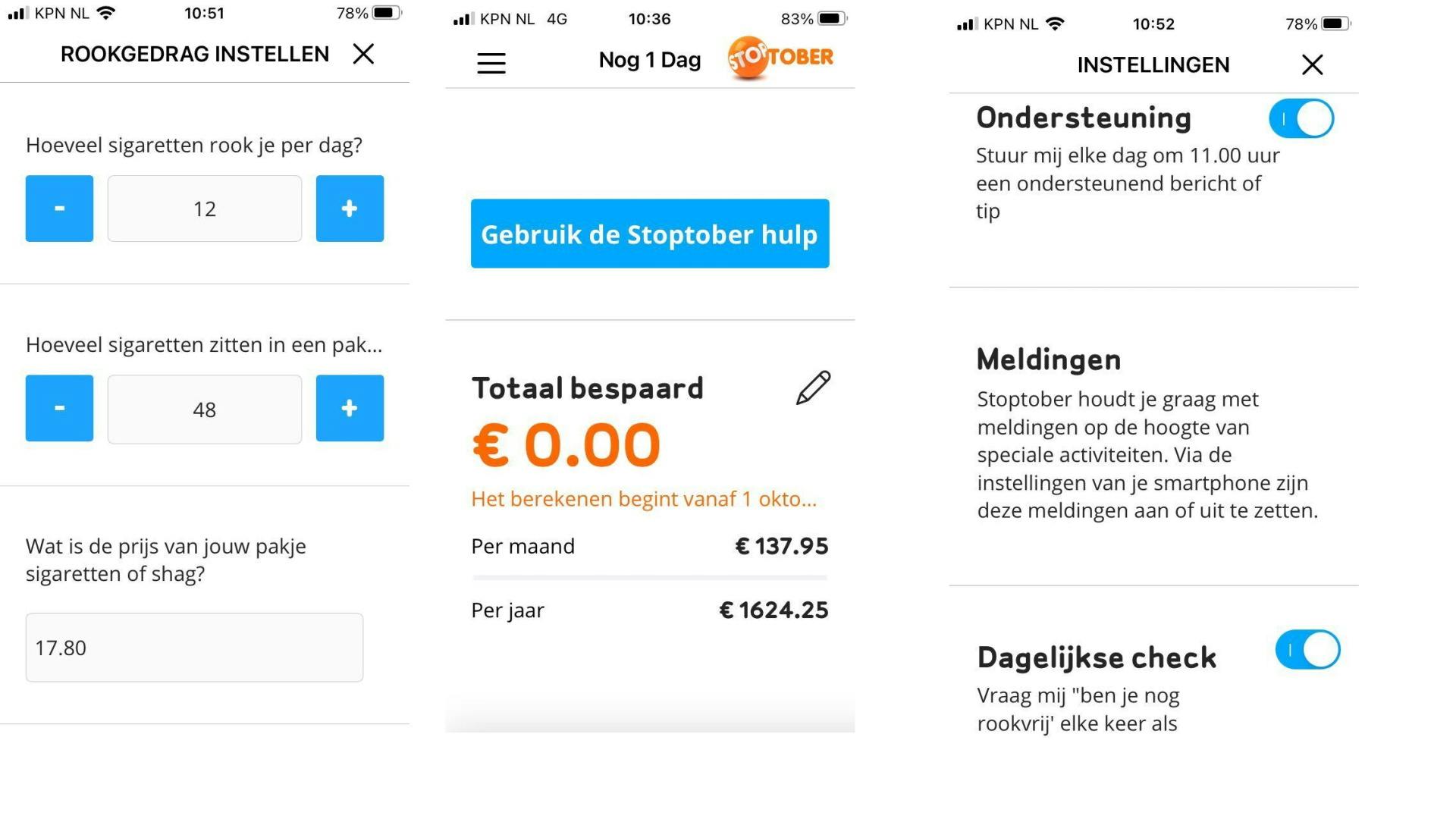Open the truncated pack size question
This screenshot has width=1456, height=819.
[x=205, y=344]
